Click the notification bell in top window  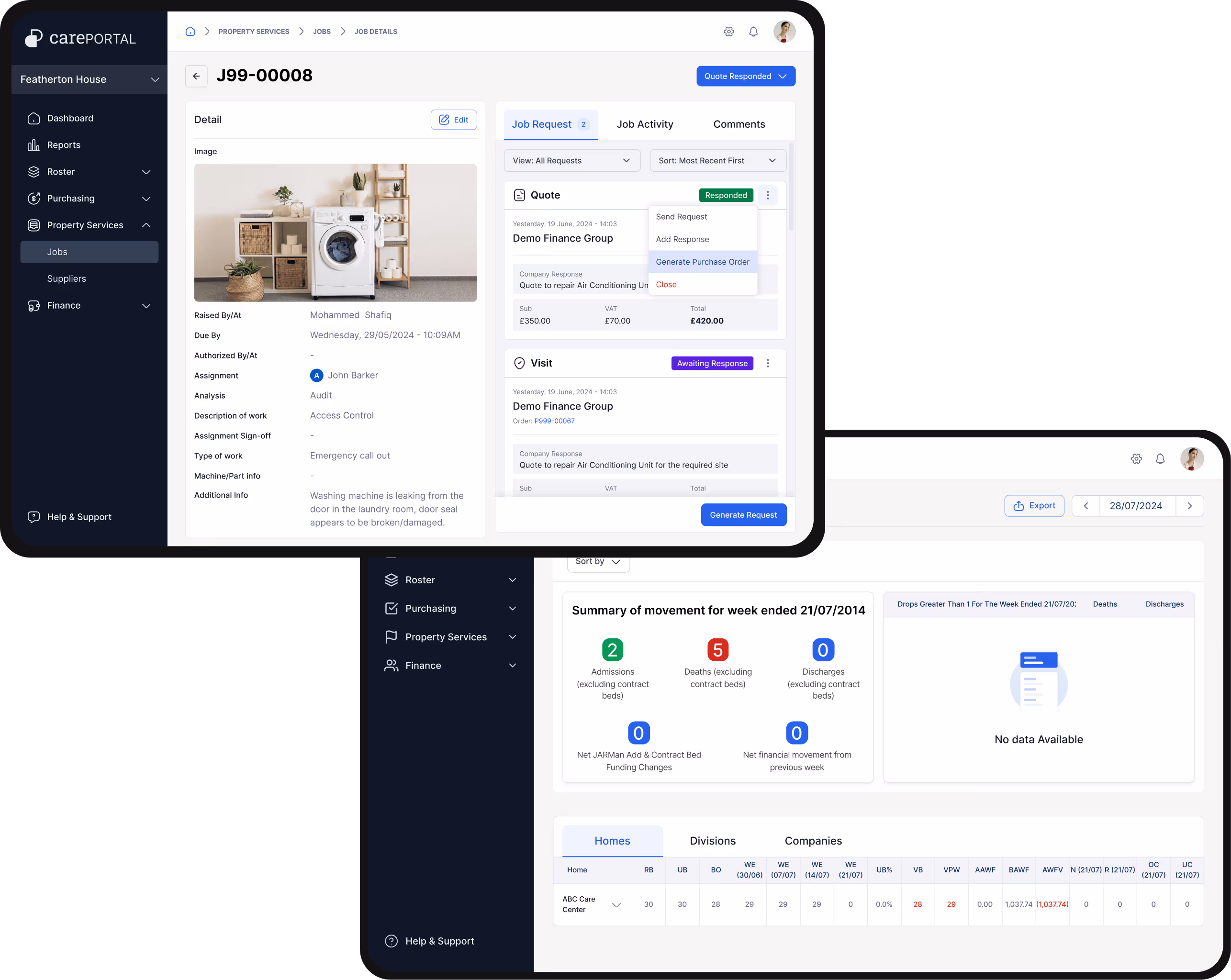point(753,32)
